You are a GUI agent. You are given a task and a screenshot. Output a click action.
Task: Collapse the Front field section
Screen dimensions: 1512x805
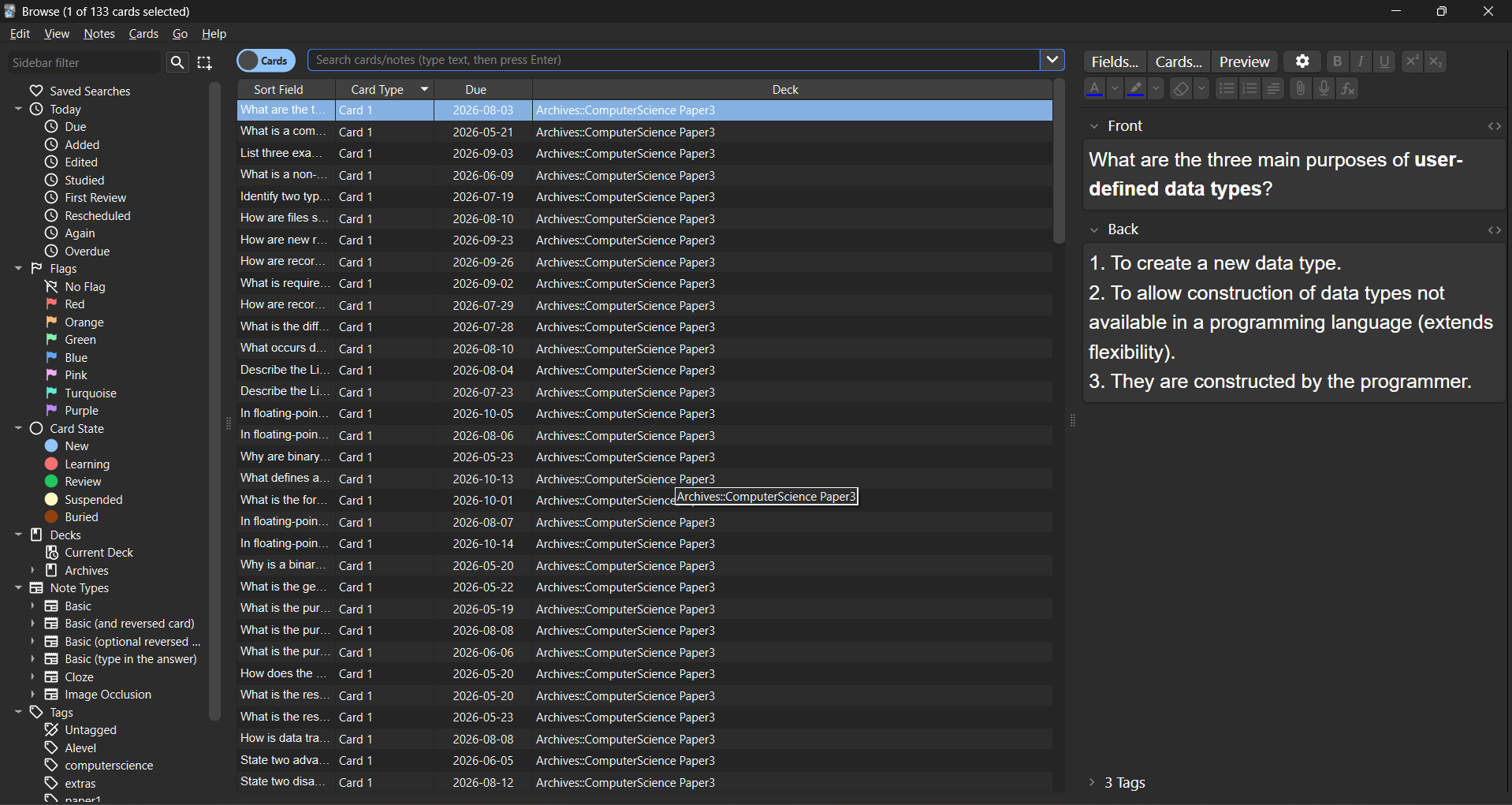point(1094,126)
